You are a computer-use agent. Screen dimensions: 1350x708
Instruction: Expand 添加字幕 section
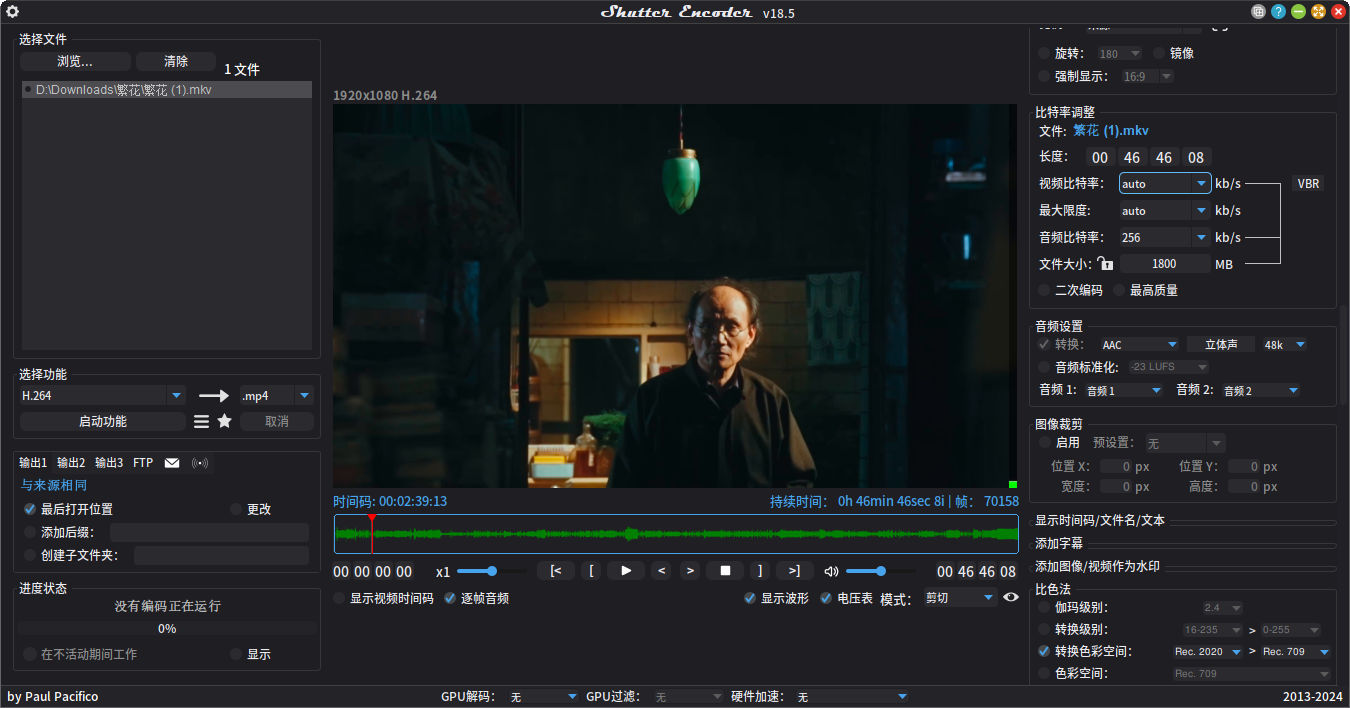(1059, 544)
